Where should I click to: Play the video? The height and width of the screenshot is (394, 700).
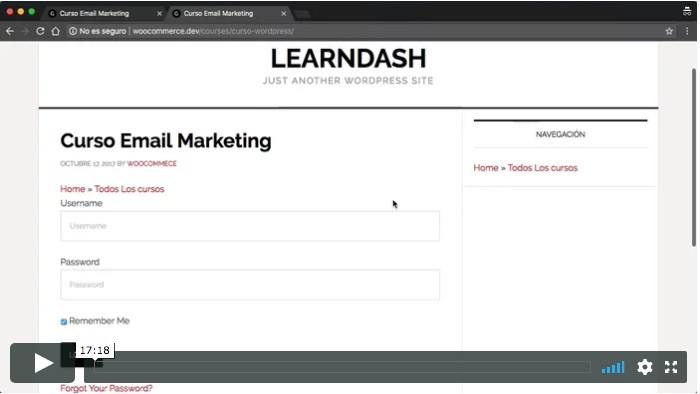[42, 363]
